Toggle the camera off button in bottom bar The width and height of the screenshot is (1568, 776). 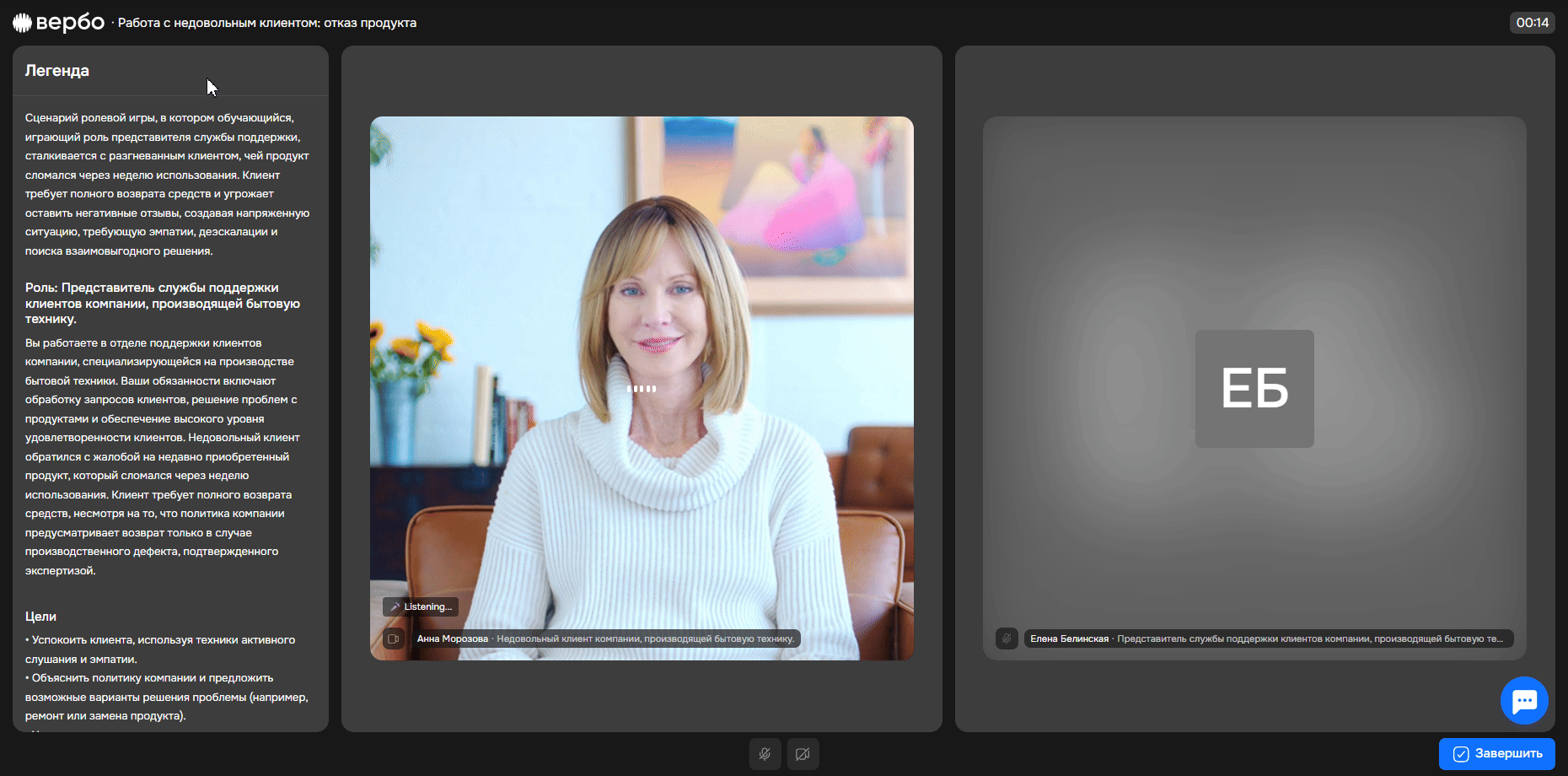point(803,754)
